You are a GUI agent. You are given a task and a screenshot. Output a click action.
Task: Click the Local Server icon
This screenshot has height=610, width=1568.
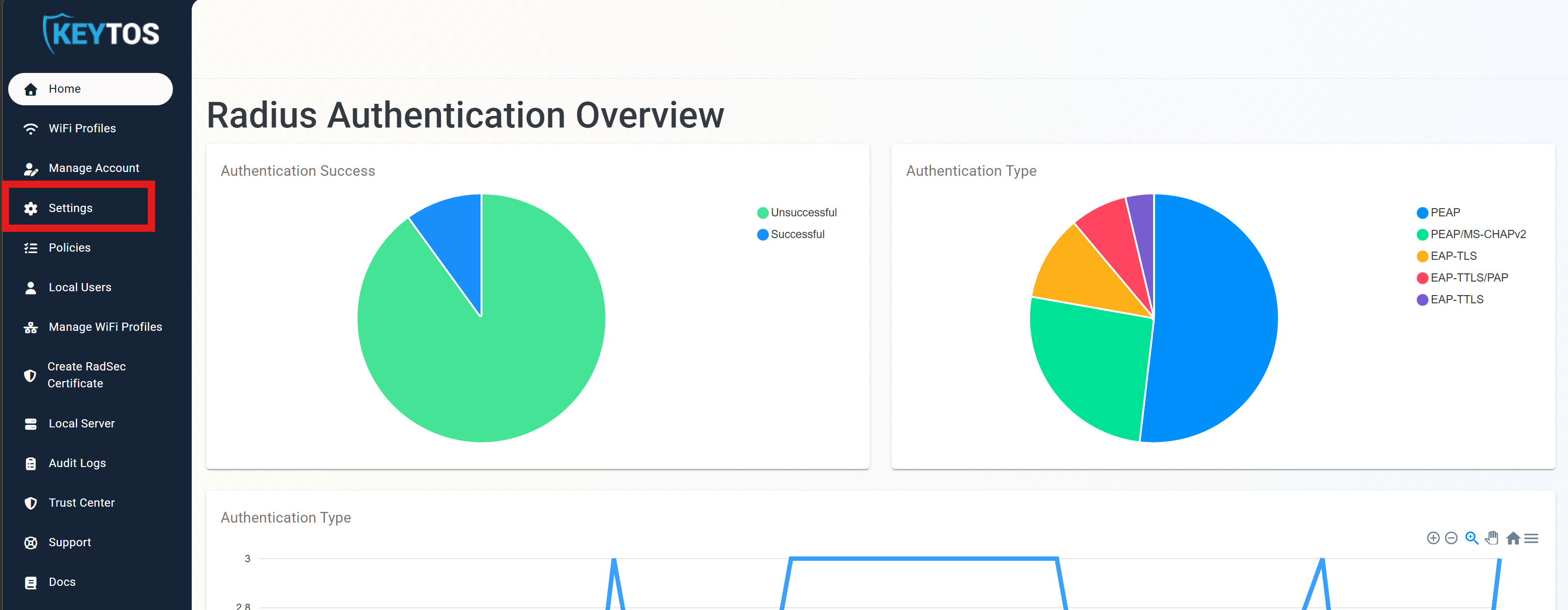[30, 424]
